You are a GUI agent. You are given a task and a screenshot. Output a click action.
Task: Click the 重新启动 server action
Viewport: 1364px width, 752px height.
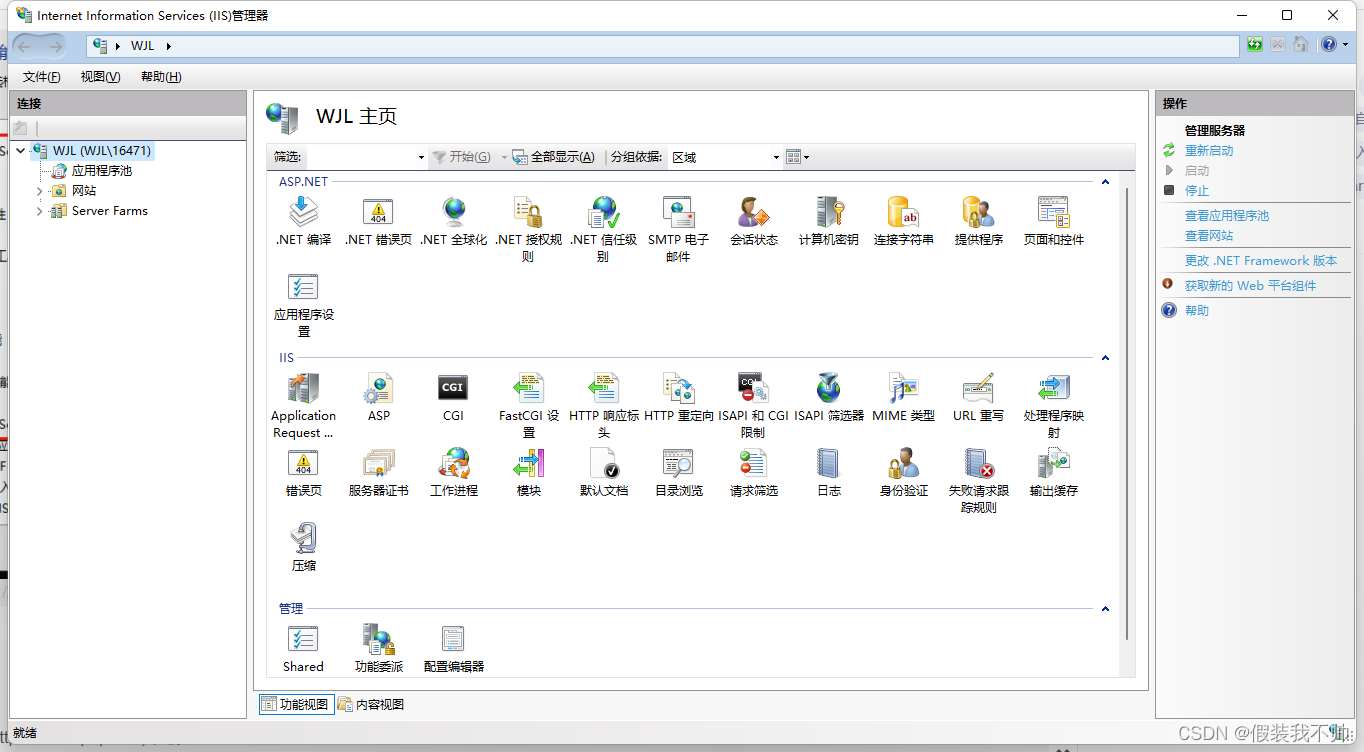[1210, 150]
